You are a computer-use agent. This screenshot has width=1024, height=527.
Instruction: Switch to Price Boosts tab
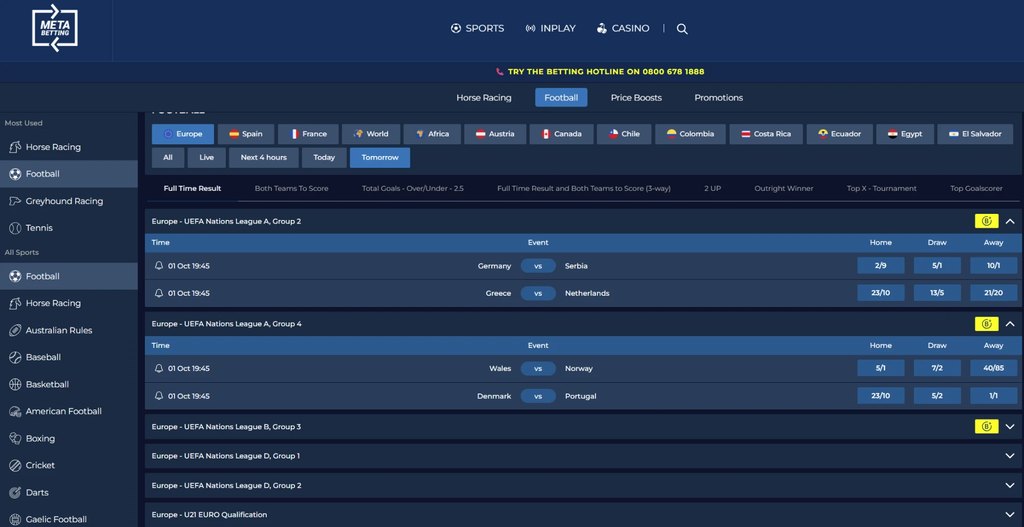coord(636,98)
